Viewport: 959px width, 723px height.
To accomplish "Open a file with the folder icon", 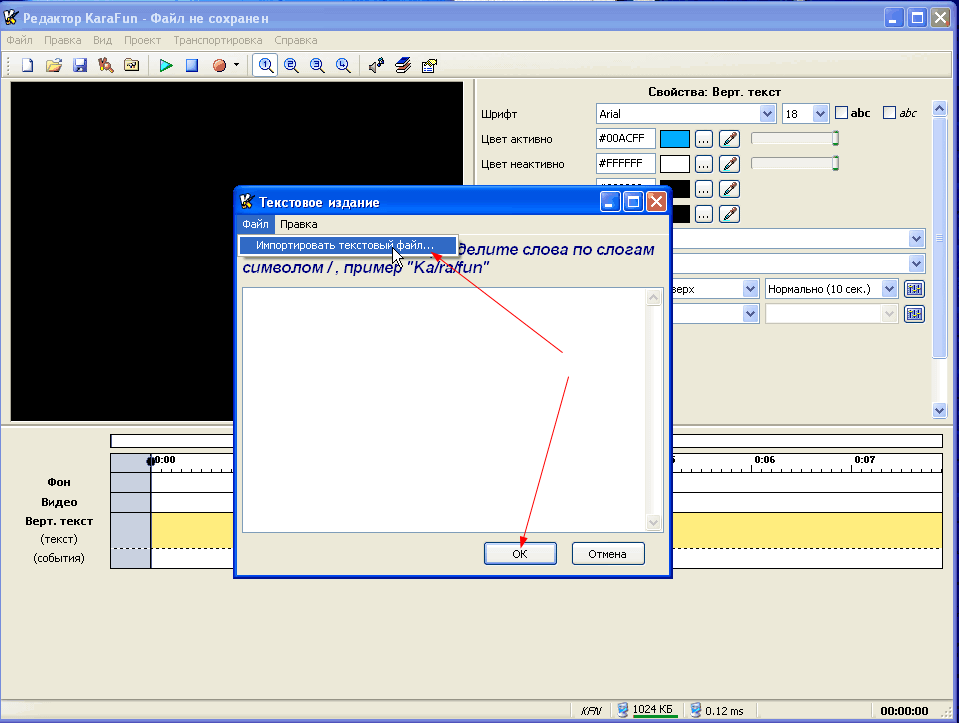I will point(54,65).
